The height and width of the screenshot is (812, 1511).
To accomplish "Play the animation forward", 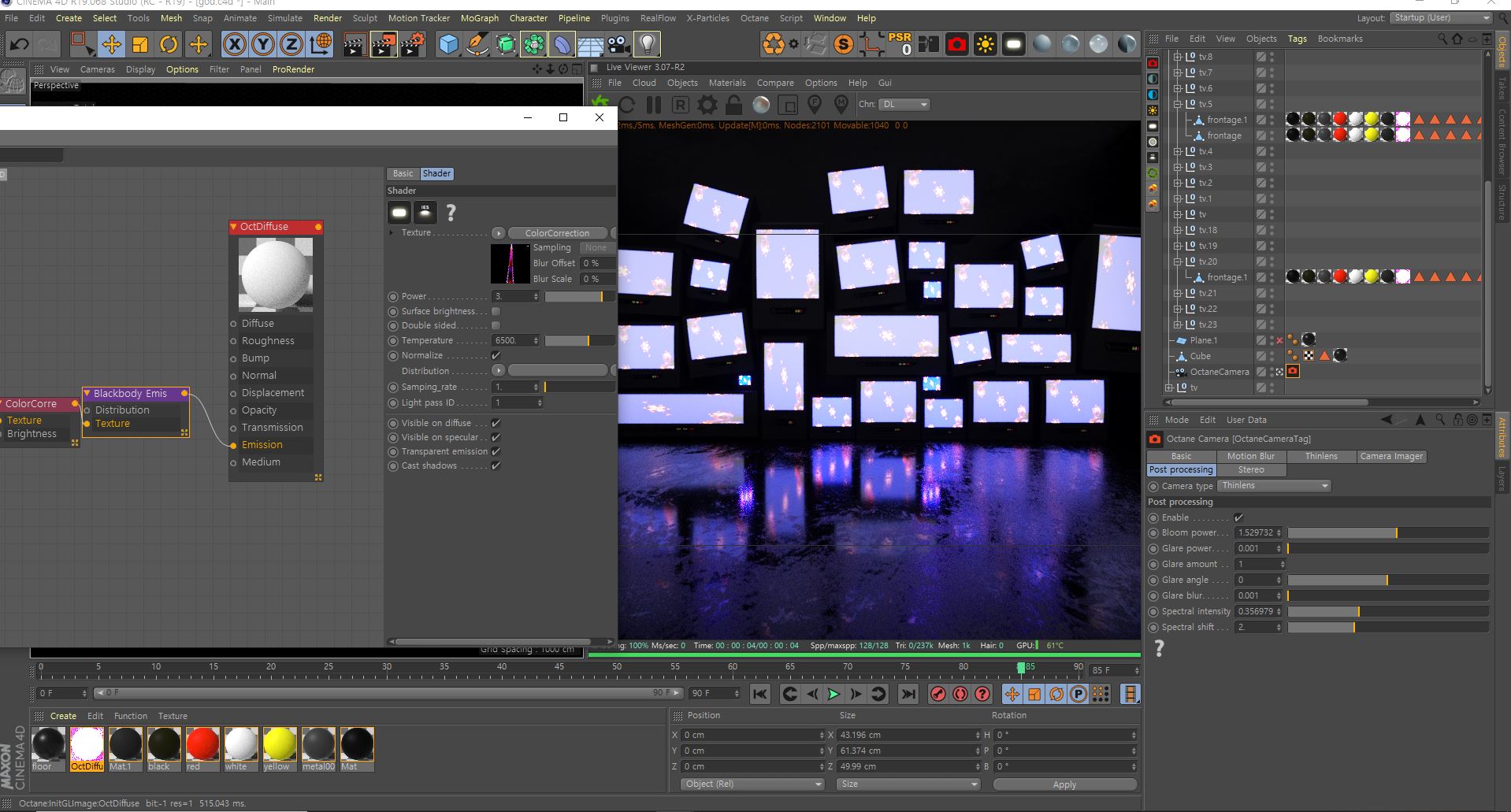I will tap(833, 694).
